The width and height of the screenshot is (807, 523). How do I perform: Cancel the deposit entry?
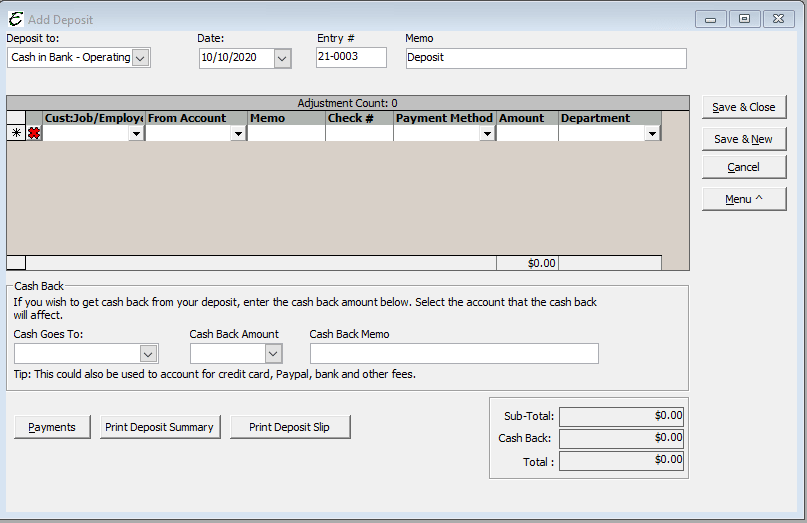tap(744, 167)
